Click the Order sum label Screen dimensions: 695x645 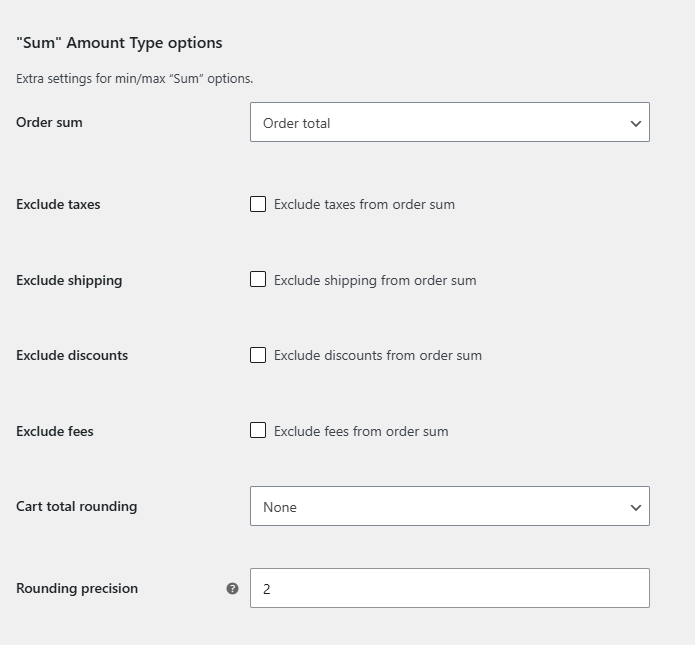49,122
